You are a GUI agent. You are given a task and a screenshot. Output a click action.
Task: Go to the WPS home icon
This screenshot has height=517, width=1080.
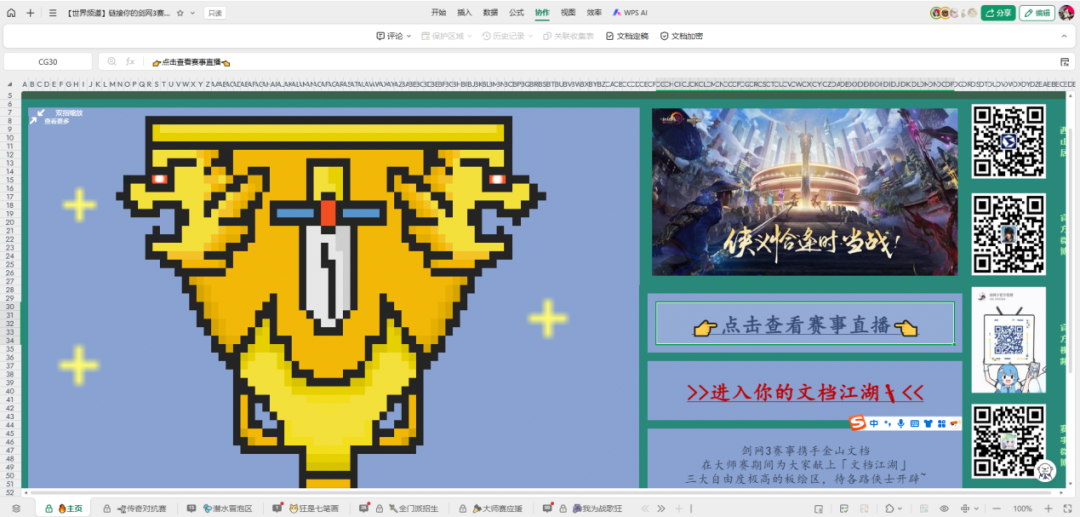pos(11,12)
